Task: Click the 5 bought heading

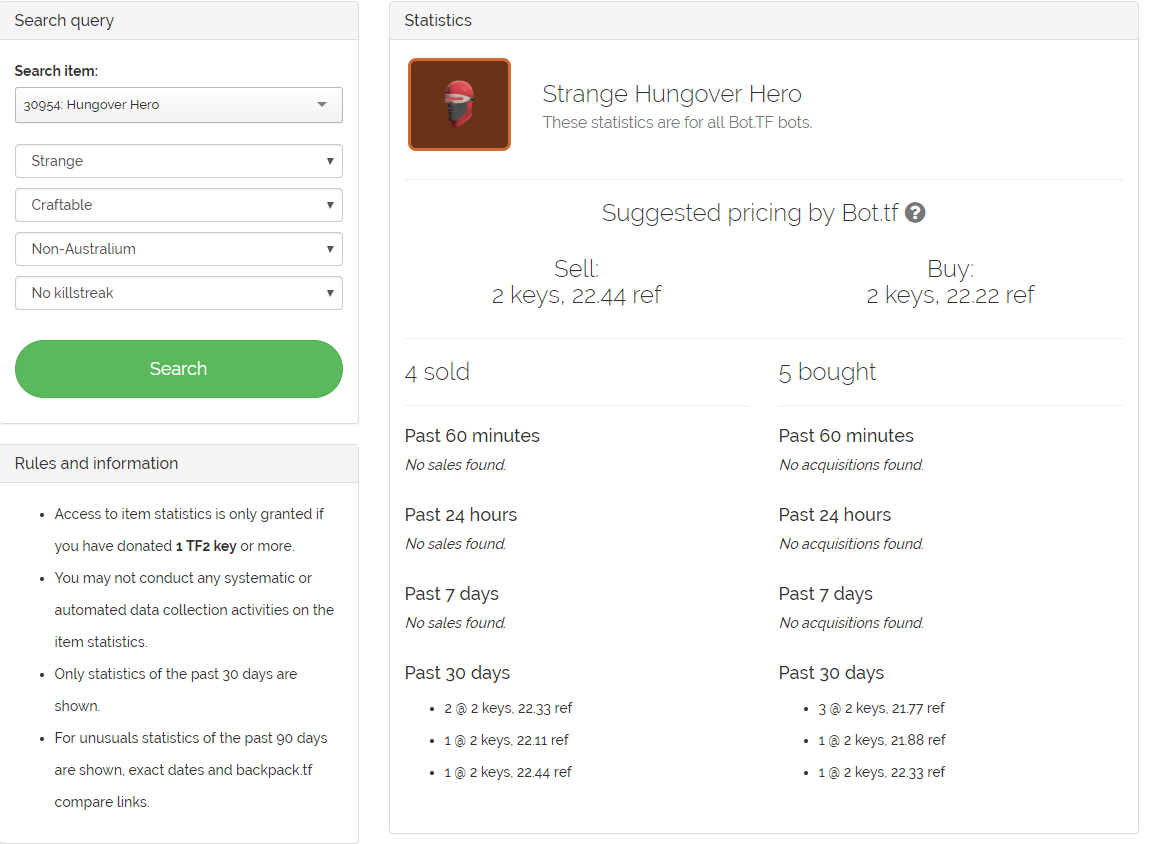Action: [x=827, y=372]
